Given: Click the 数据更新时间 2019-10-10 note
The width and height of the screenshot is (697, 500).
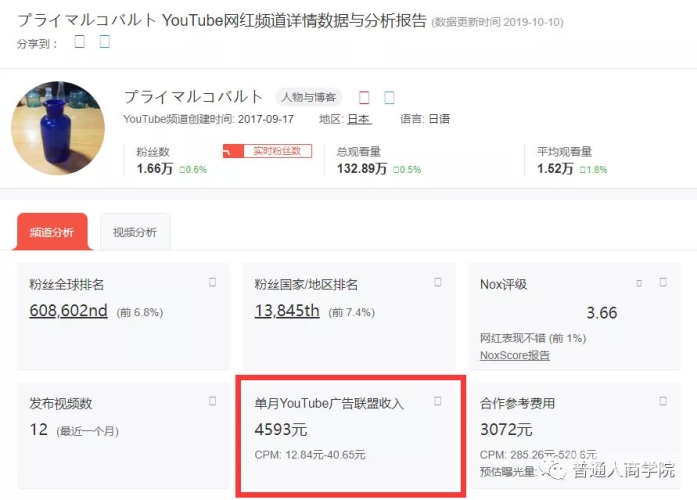Looking at the screenshot, I should pos(497,22).
